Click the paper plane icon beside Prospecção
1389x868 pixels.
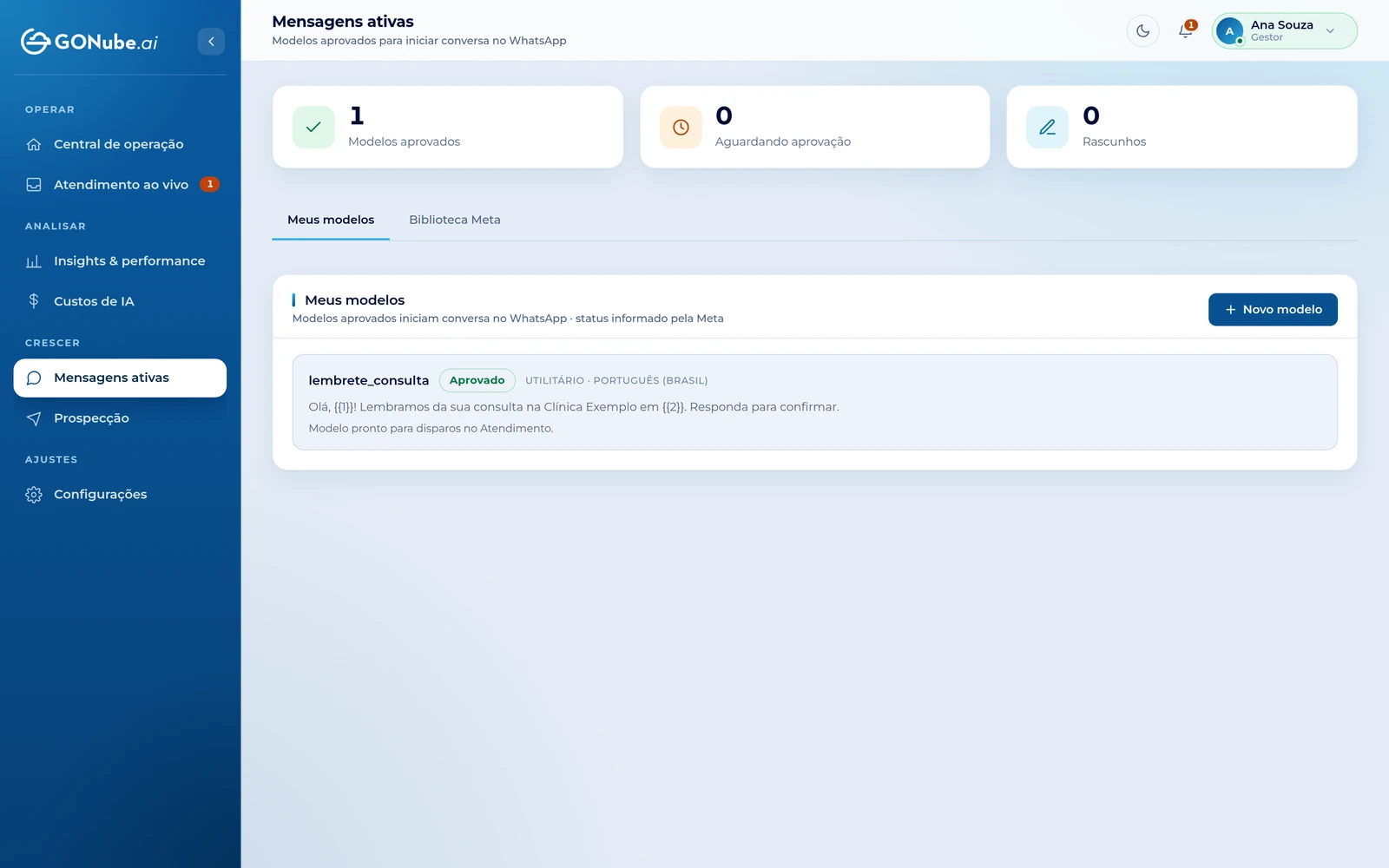coord(34,418)
